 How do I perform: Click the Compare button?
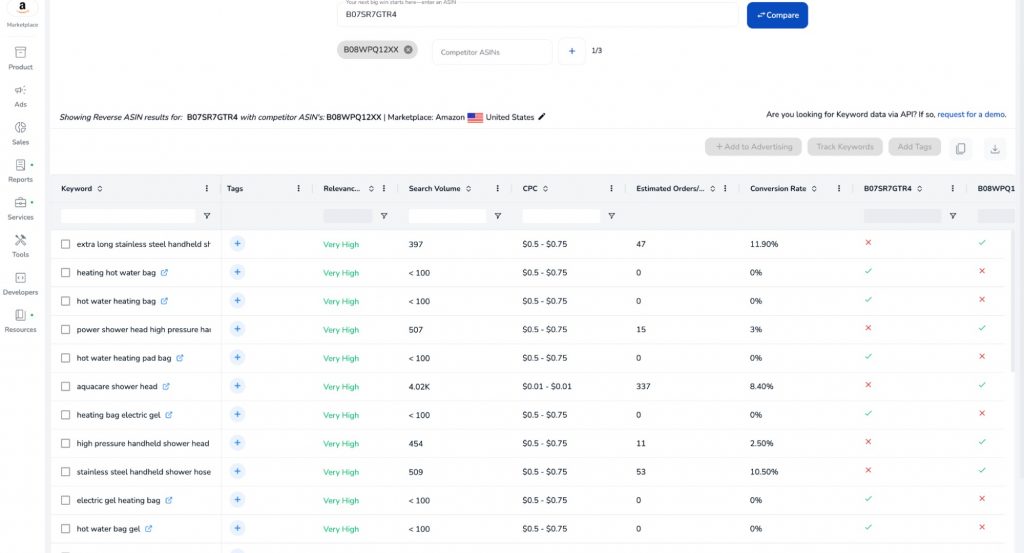(x=777, y=15)
